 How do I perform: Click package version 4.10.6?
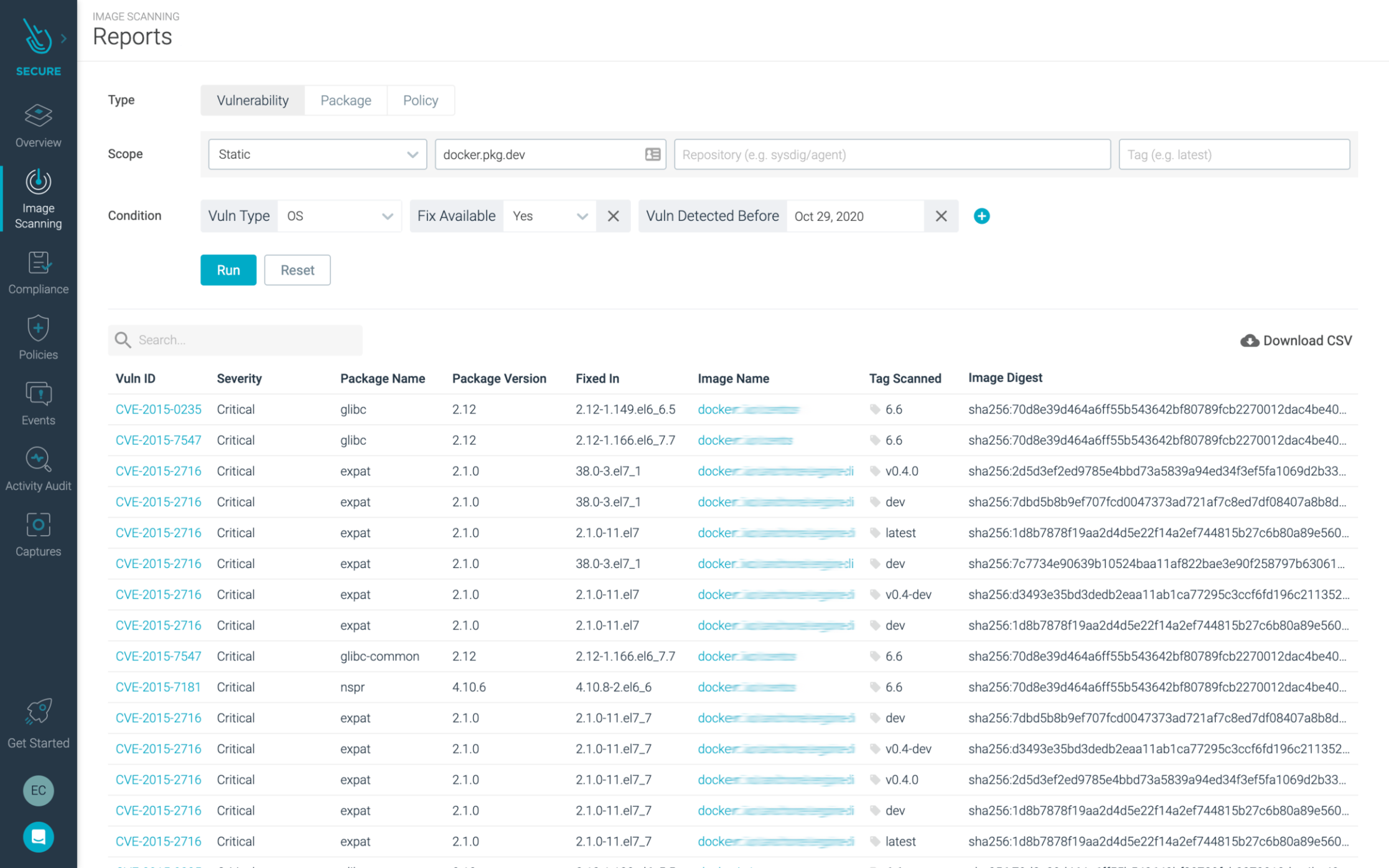click(x=469, y=687)
